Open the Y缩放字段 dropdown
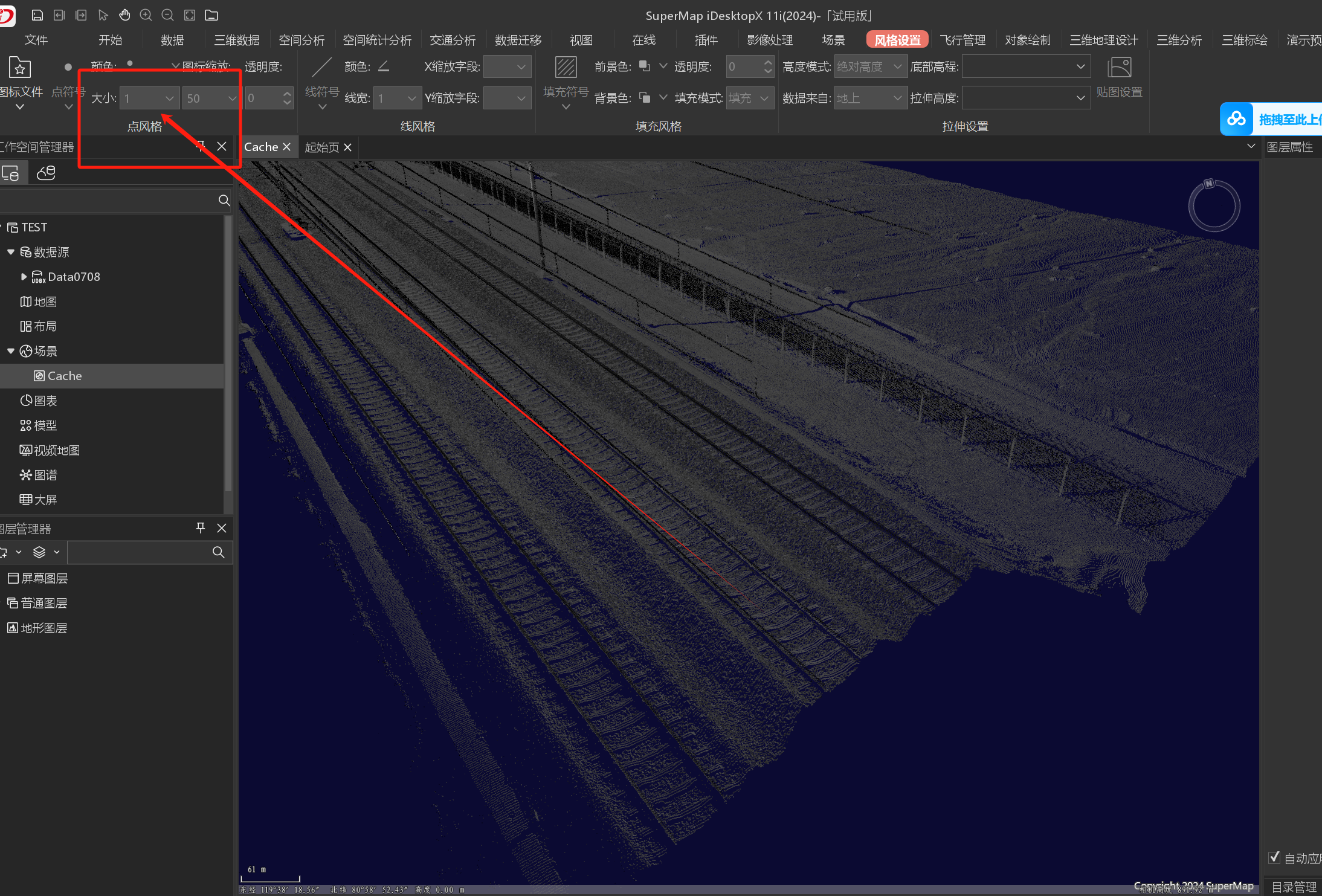The height and width of the screenshot is (896, 1322). click(508, 98)
